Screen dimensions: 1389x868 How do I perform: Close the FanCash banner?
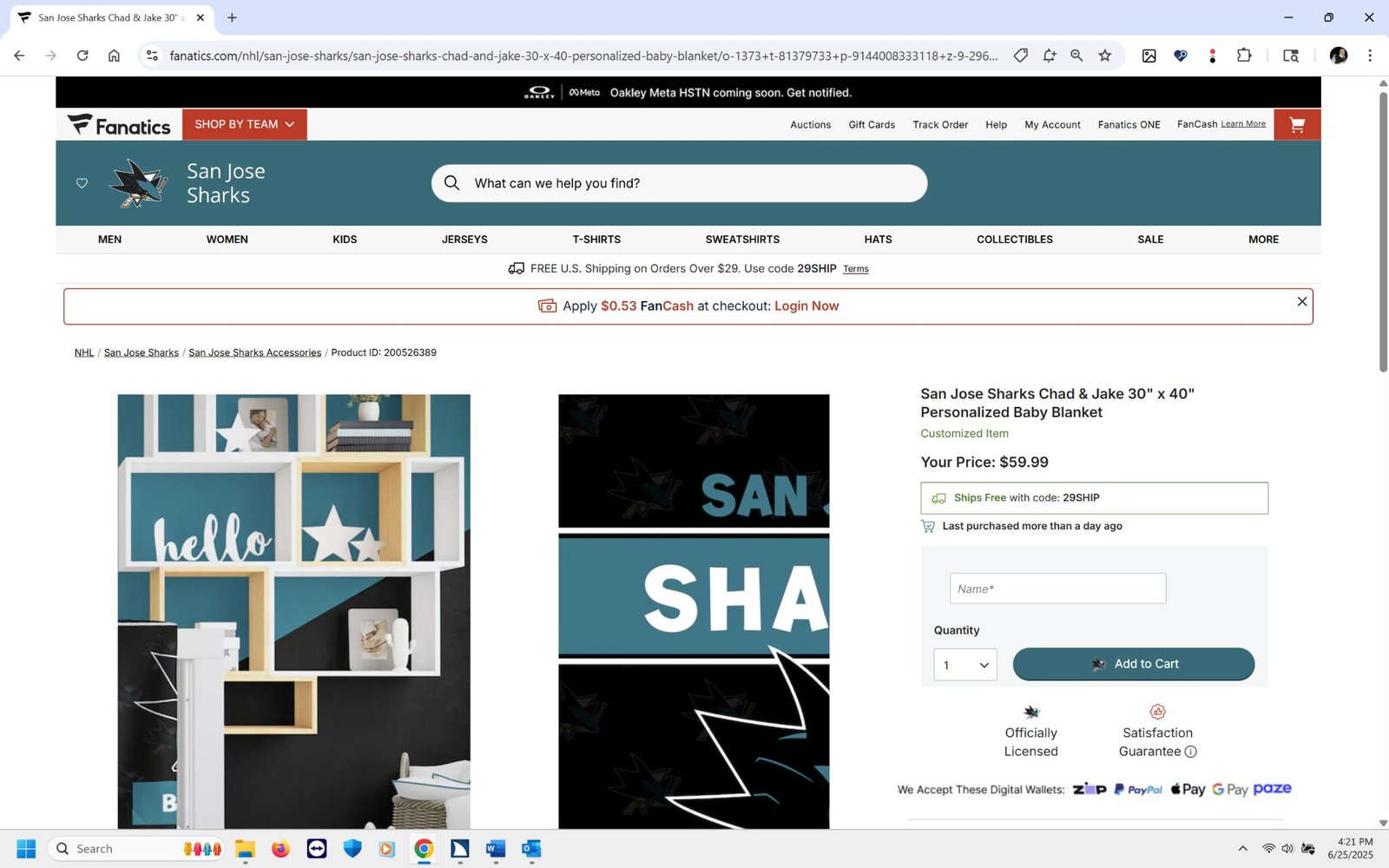[1301, 301]
